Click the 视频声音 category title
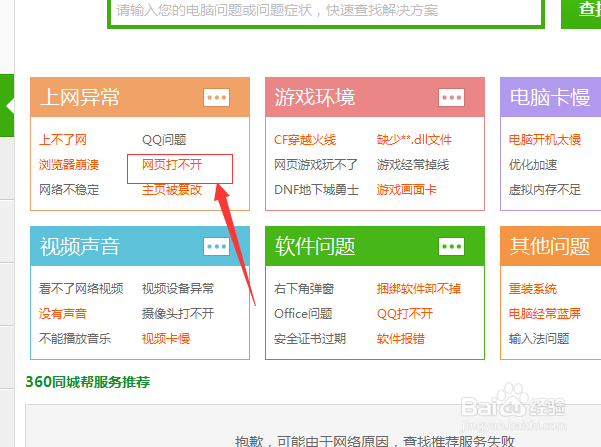Viewport: 601px width, 447px height. [80, 247]
